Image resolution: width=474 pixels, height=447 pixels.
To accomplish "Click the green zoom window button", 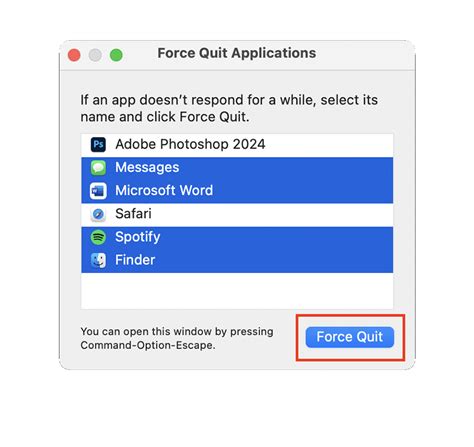I will (x=116, y=55).
